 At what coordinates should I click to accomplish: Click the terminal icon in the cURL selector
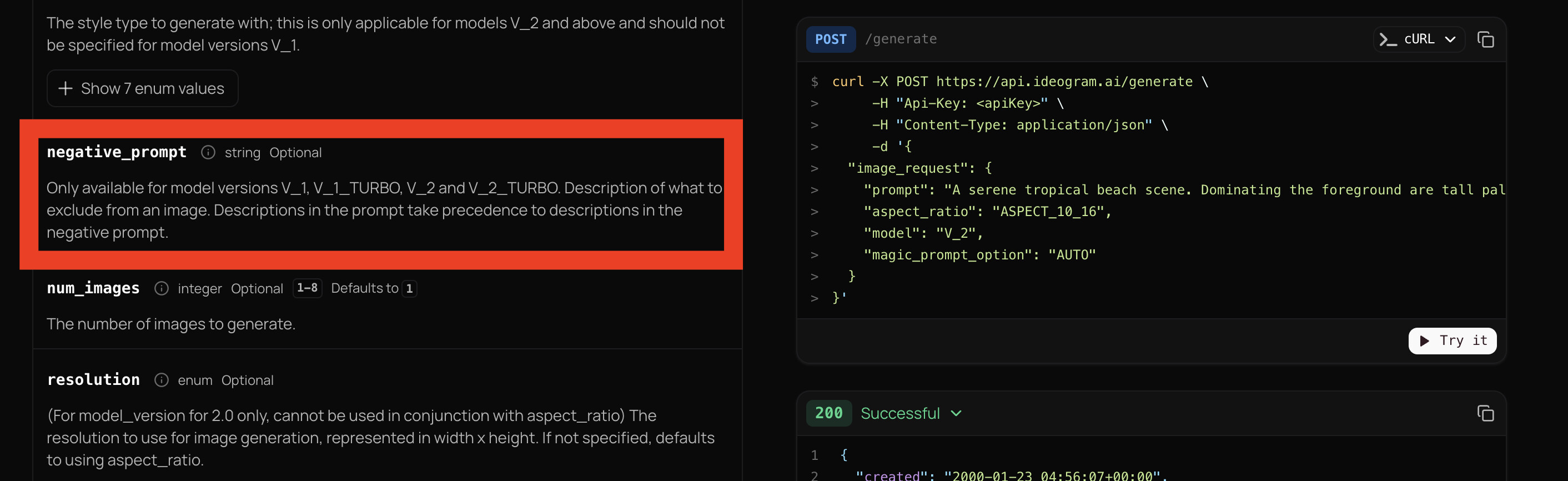[x=1388, y=39]
